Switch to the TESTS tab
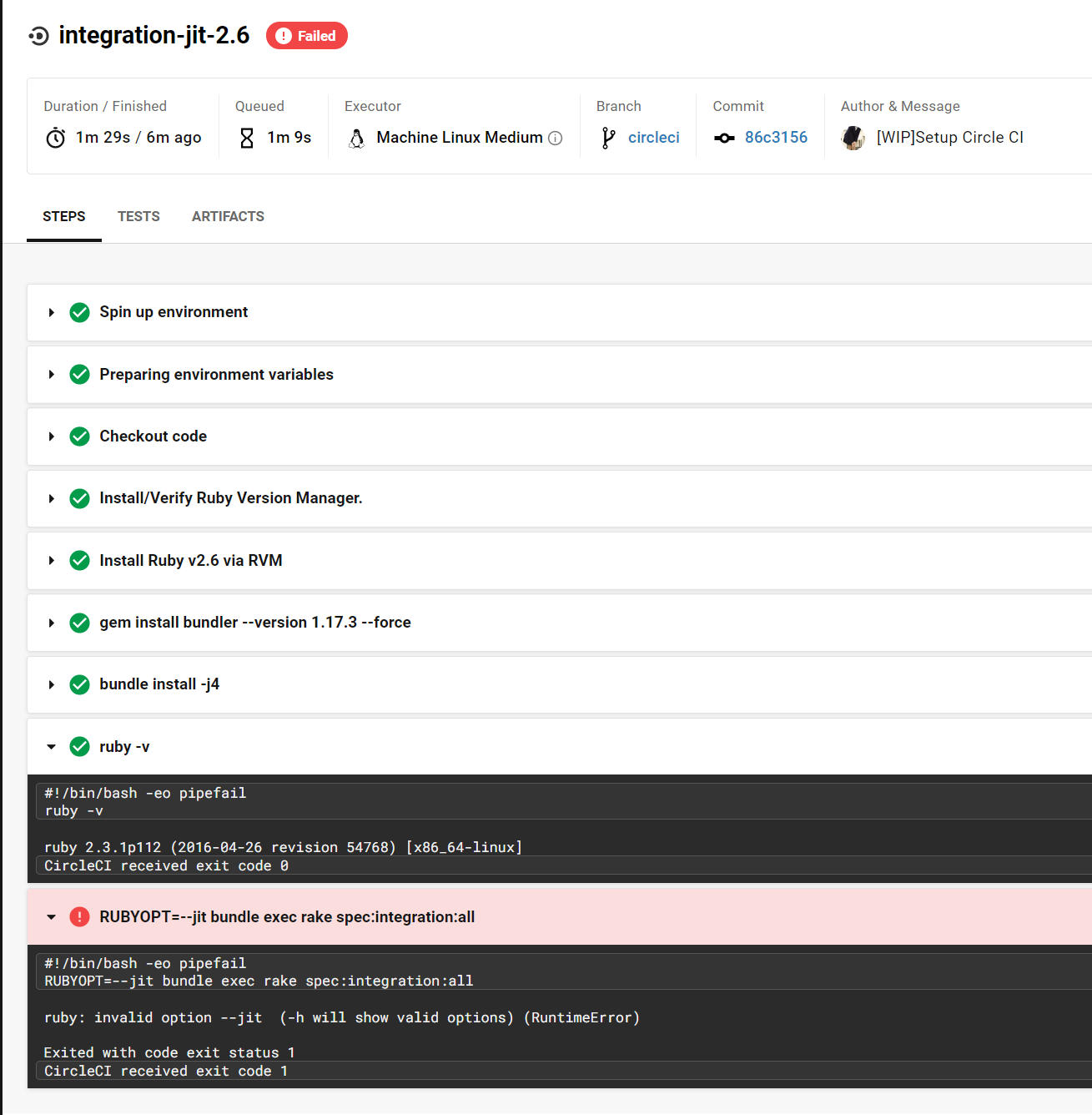Image resolution: width=1092 pixels, height=1115 pixels. tap(138, 216)
